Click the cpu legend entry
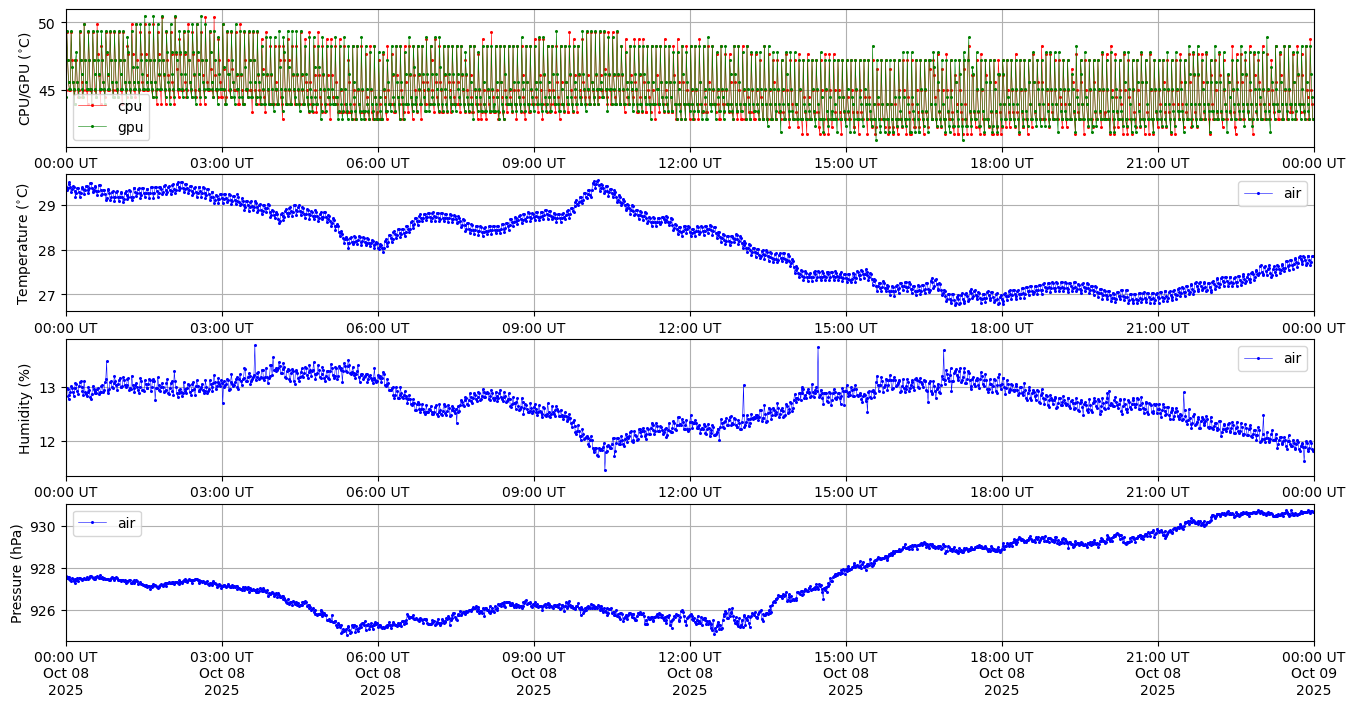The width and height of the screenshot is (1355, 707). coord(129,107)
